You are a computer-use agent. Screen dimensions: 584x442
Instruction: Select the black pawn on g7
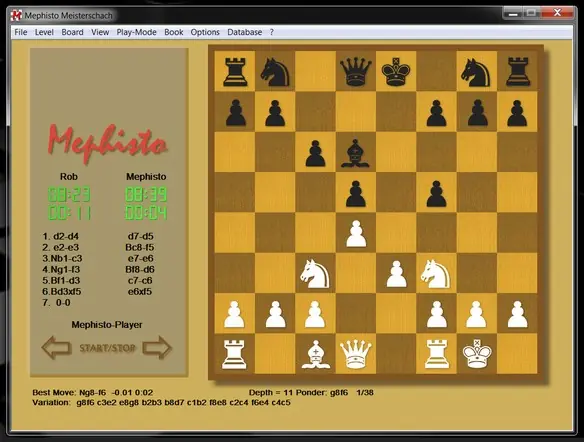(477, 113)
